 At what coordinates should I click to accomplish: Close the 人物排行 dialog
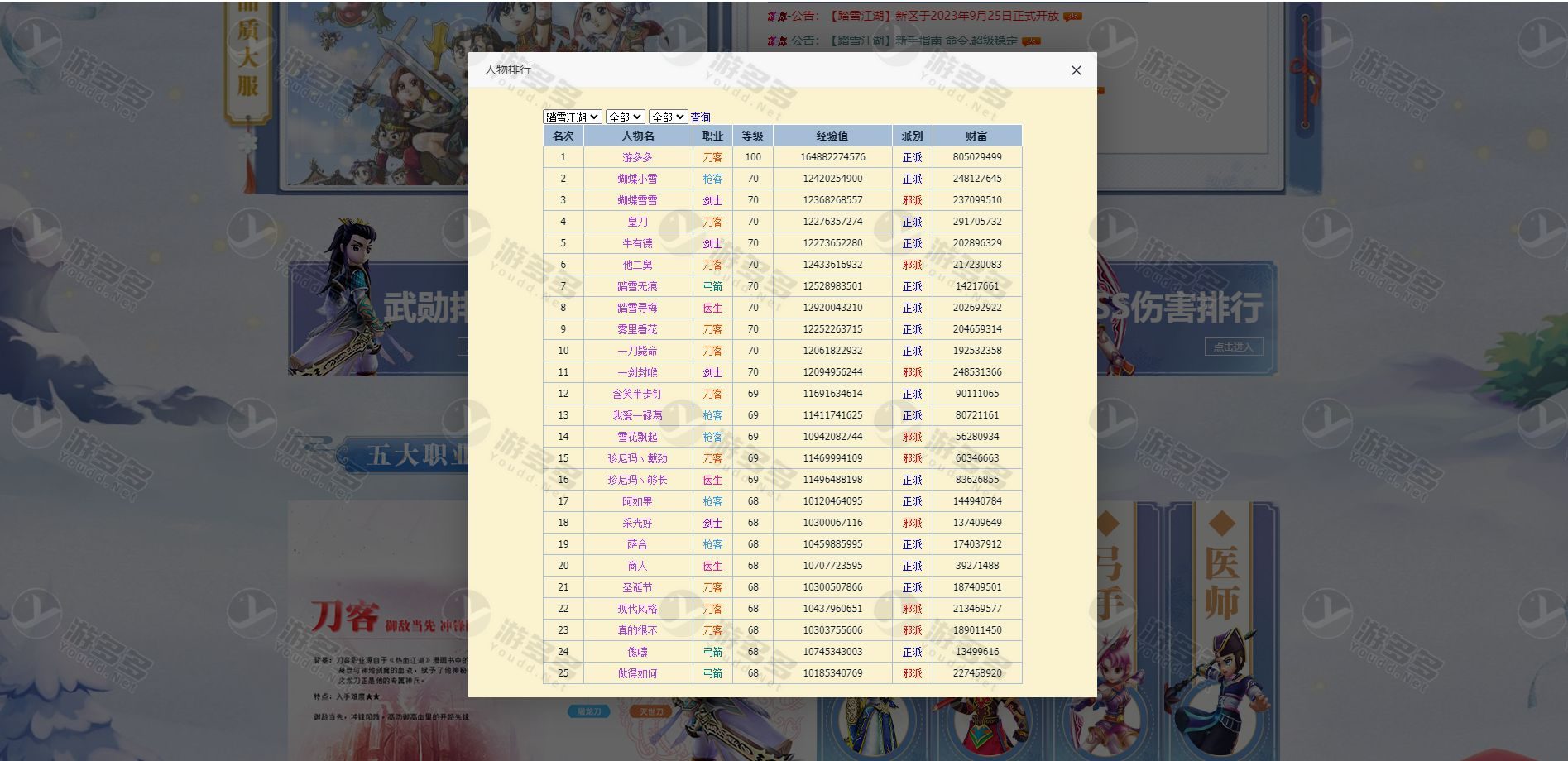[x=1076, y=70]
